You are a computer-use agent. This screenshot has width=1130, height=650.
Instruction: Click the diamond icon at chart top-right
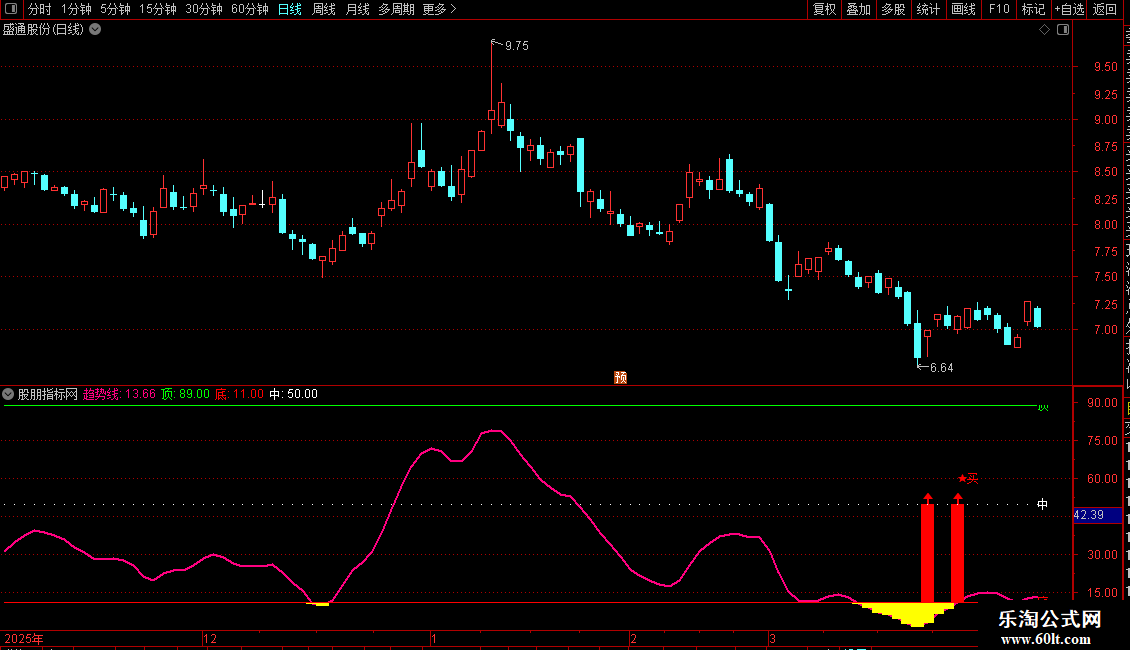1044,30
